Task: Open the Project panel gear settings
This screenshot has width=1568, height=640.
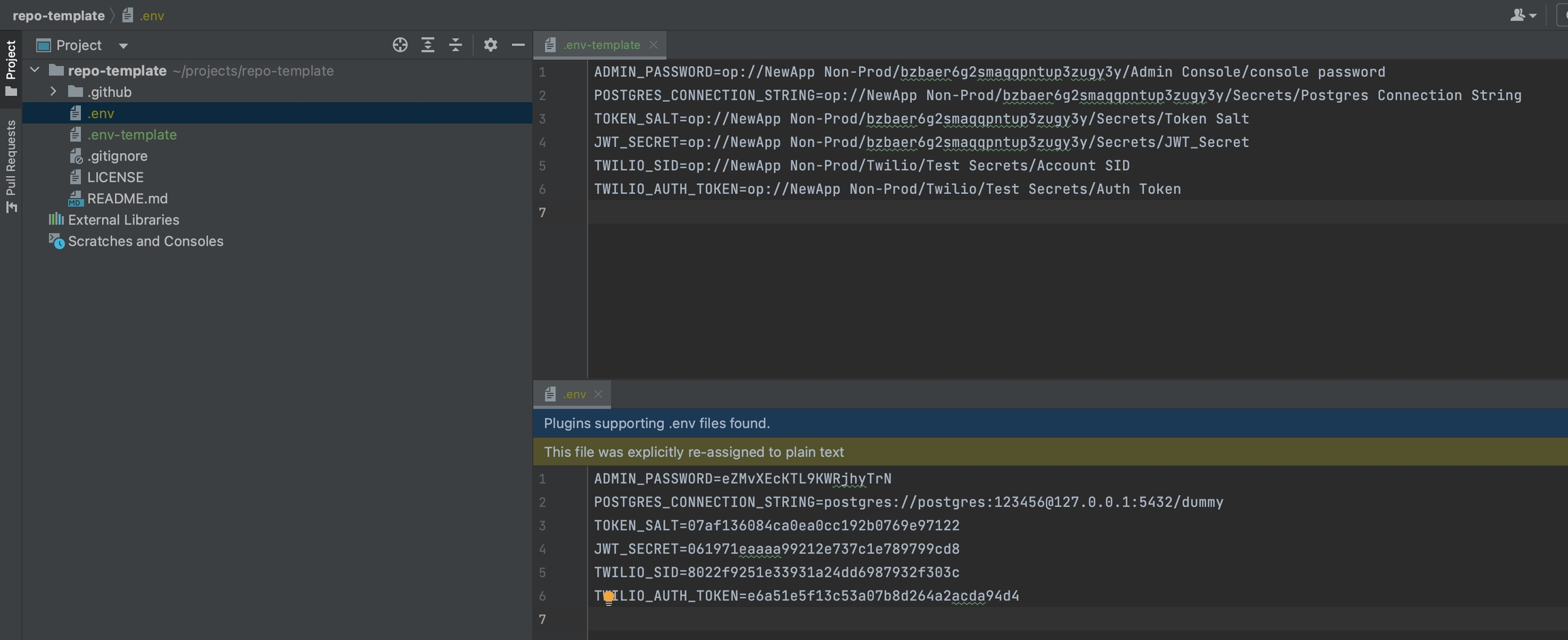Action: click(x=490, y=45)
